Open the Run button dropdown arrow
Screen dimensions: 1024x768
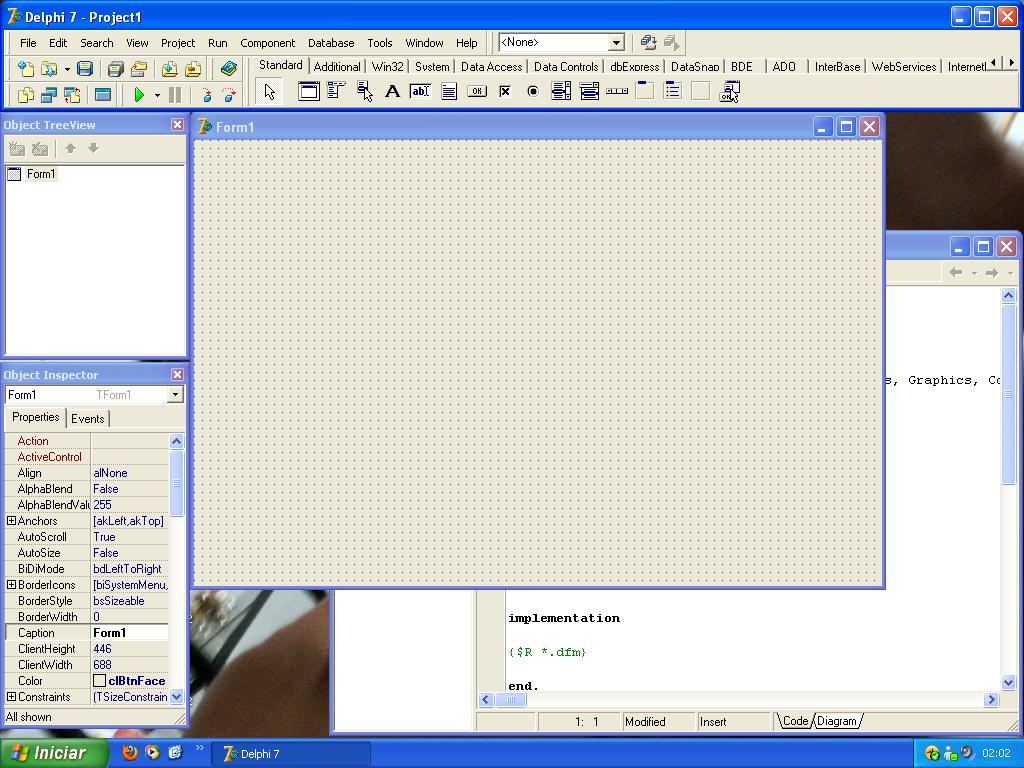pyautogui.click(x=157, y=95)
